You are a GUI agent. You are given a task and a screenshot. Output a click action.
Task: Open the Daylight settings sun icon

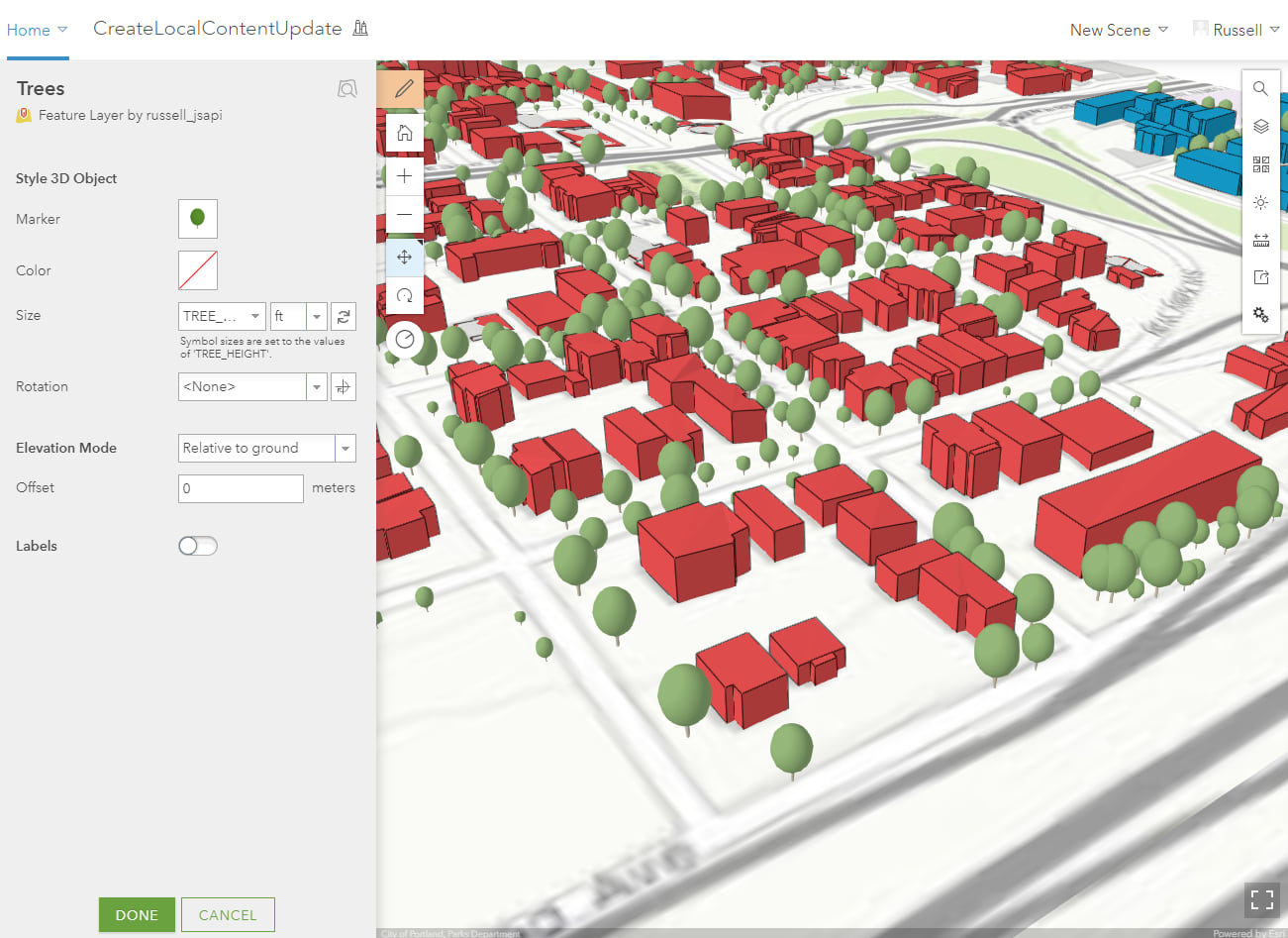(x=1260, y=202)
